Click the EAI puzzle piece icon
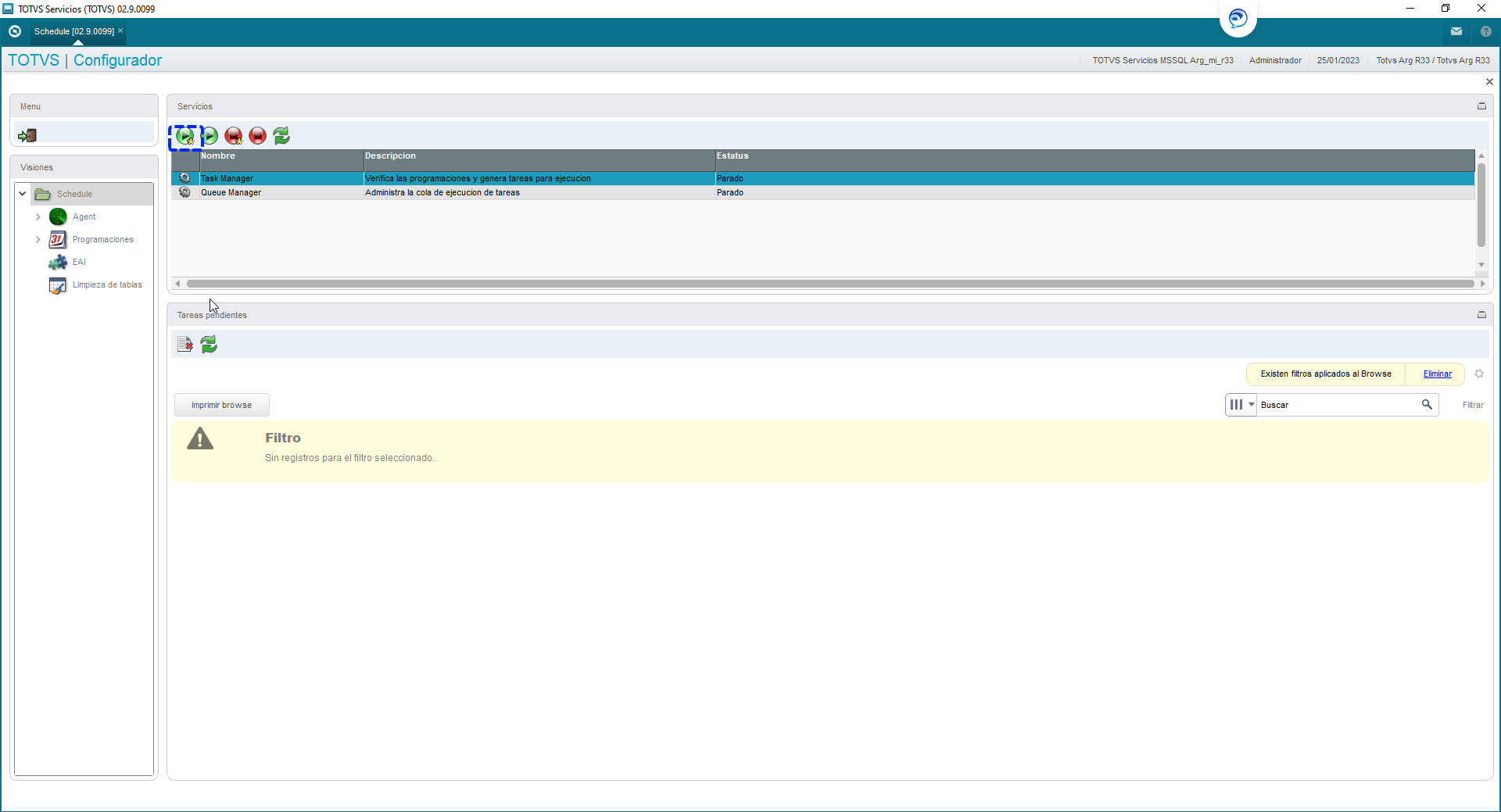Screen dimensions: 1501x812 58,262
